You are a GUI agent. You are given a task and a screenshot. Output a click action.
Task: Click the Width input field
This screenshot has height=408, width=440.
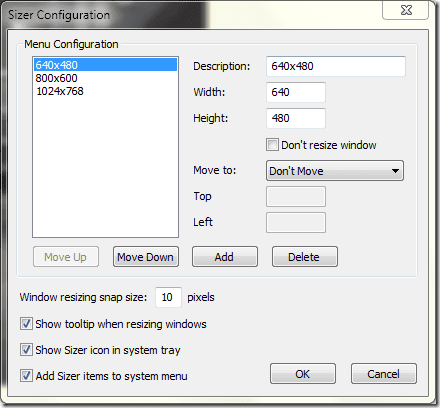click(x=296, y=92)
